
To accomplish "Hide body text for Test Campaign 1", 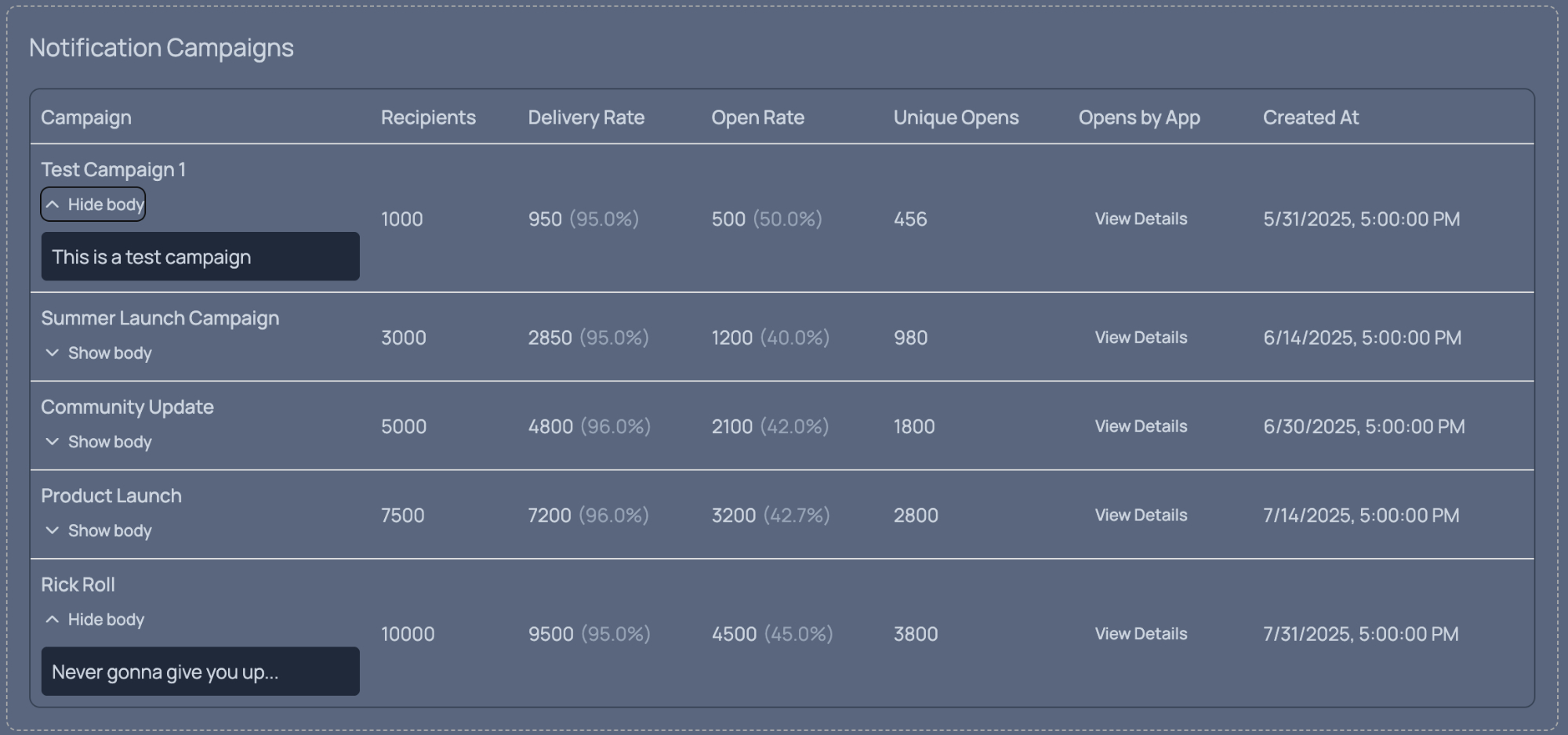I will click(93, 205).
